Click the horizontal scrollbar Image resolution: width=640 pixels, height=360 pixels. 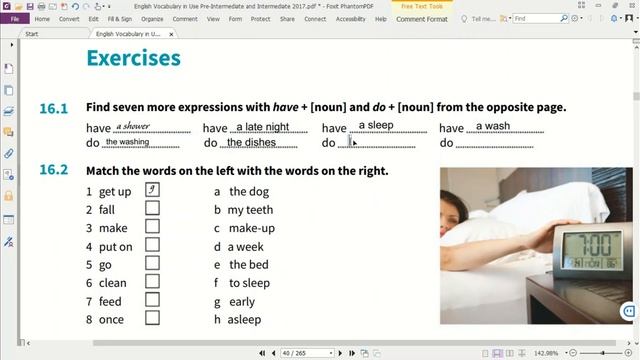point(354,343)
